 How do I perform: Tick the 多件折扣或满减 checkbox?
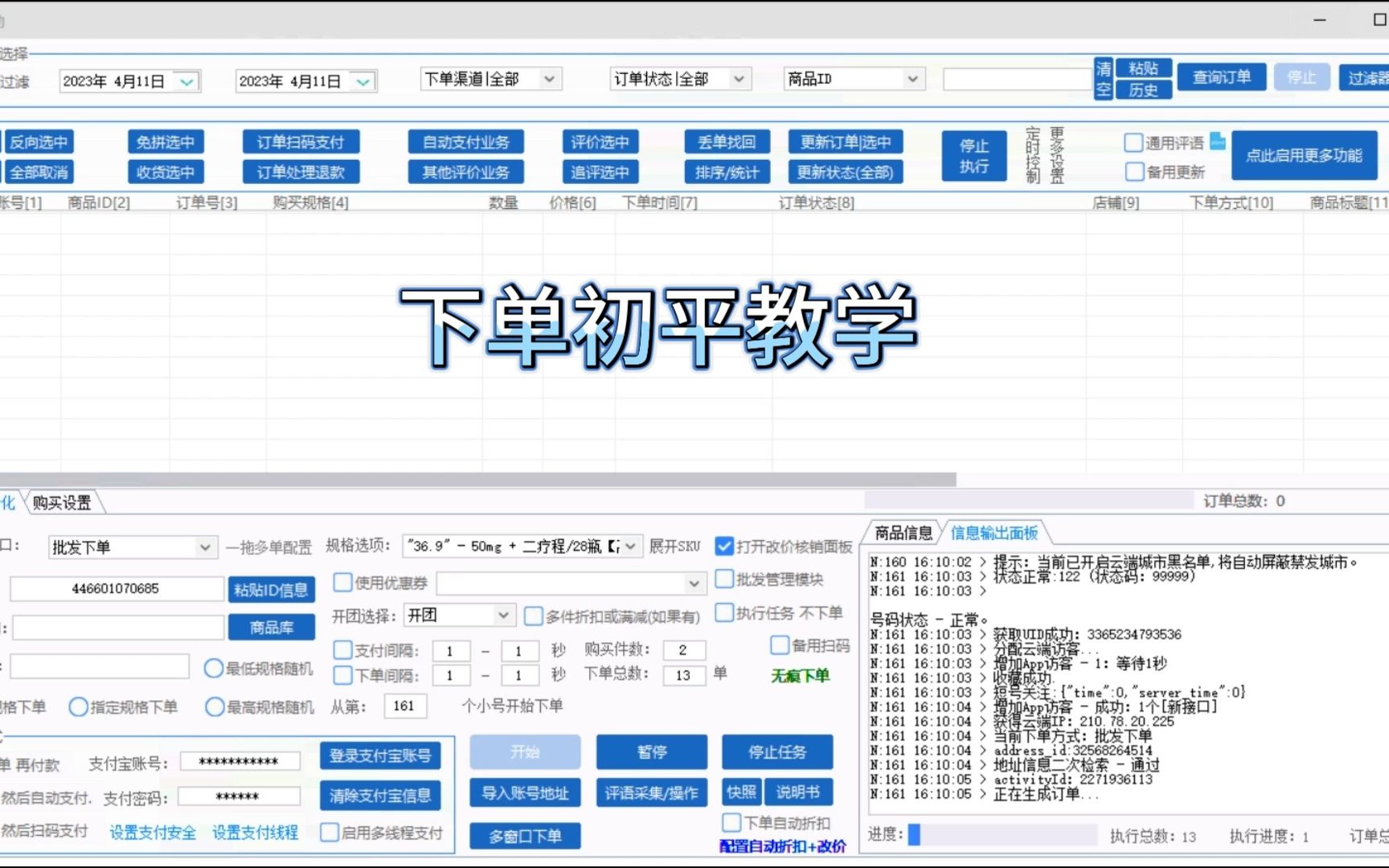[533, 616]
